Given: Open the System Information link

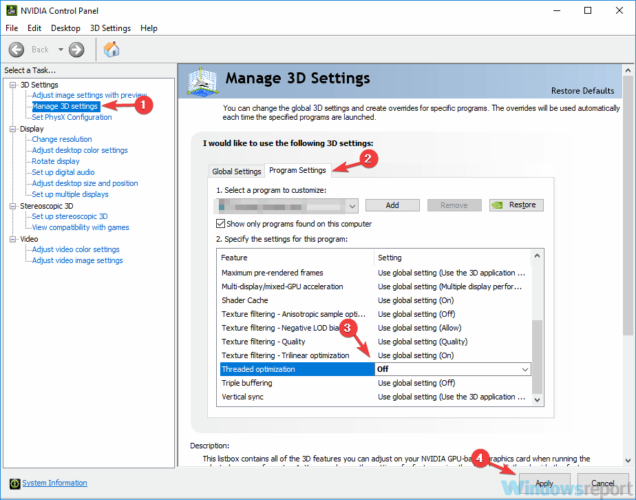Looking at the screenshot, I should pos(55,483).
